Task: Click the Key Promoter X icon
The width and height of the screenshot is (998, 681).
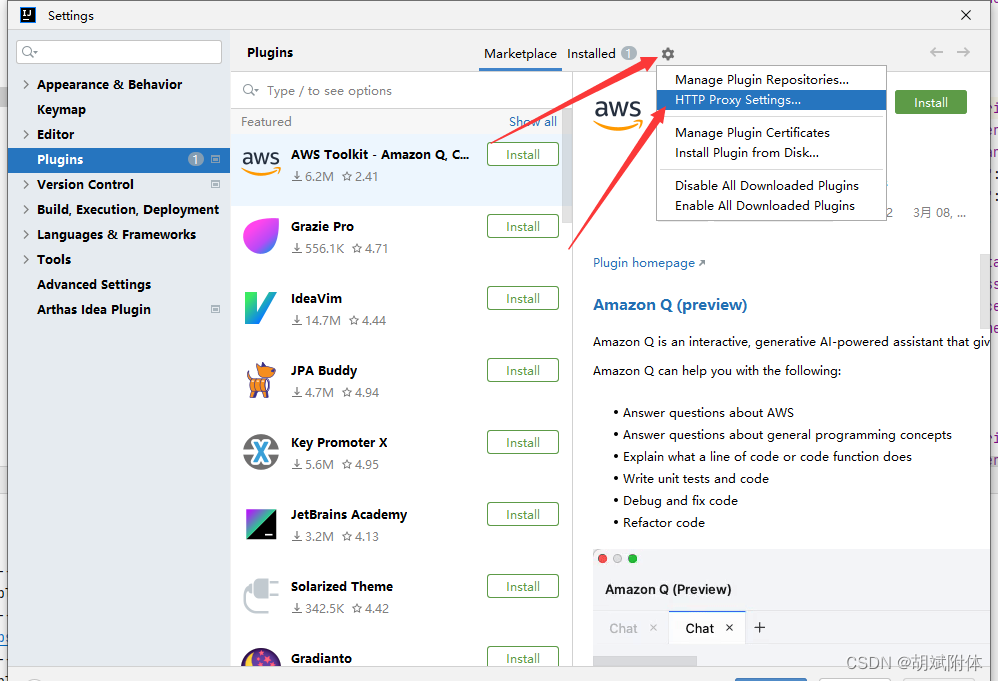Action: tap(261, 452)
